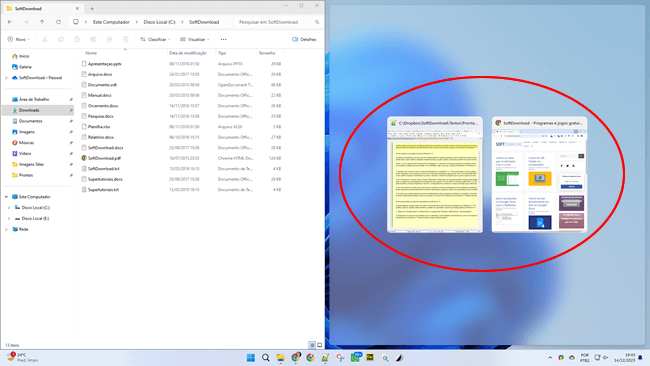Click the magnifier icon in Explorer search box
The width and height of the screenshot is (650, 366).
tap(317, 22)
